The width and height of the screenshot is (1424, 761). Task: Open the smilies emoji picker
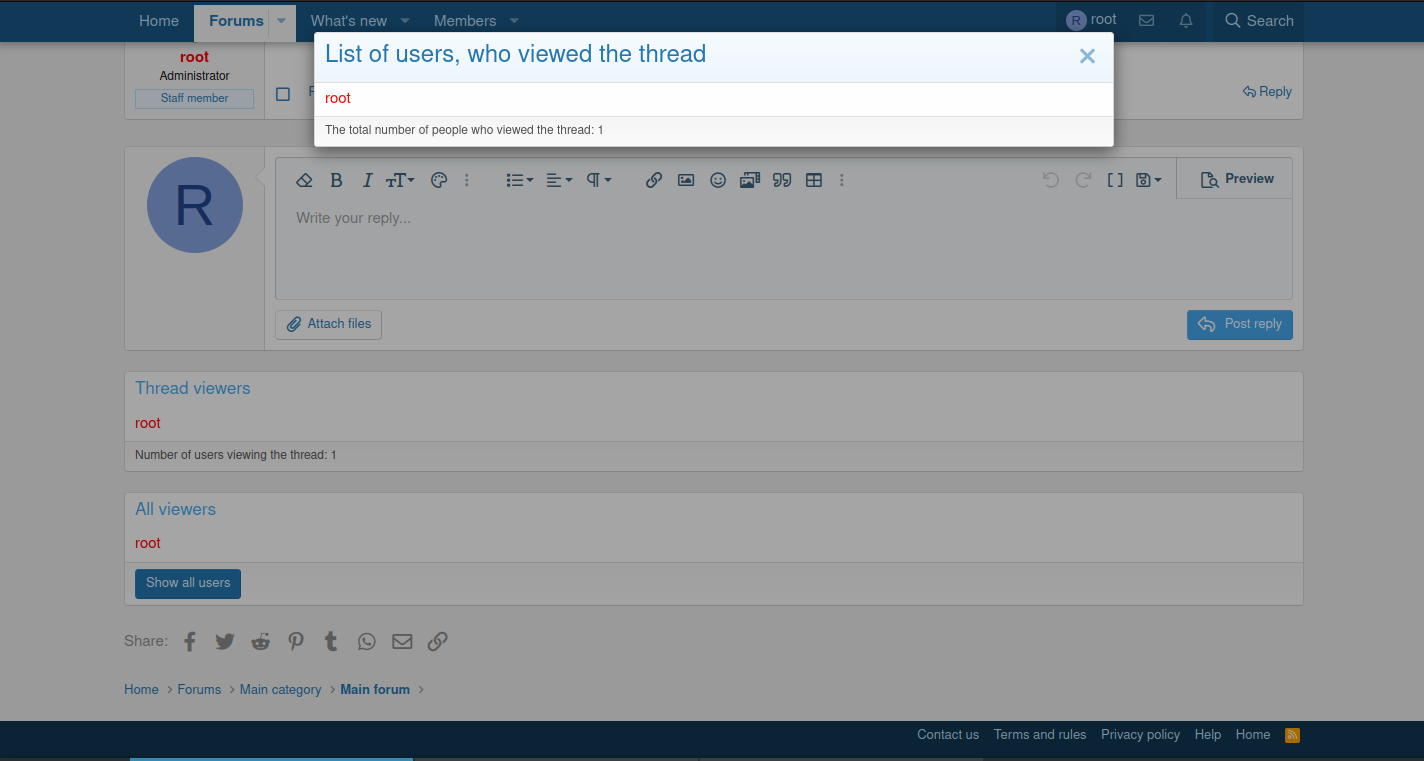pyautogui.click(x=717, y=180)
